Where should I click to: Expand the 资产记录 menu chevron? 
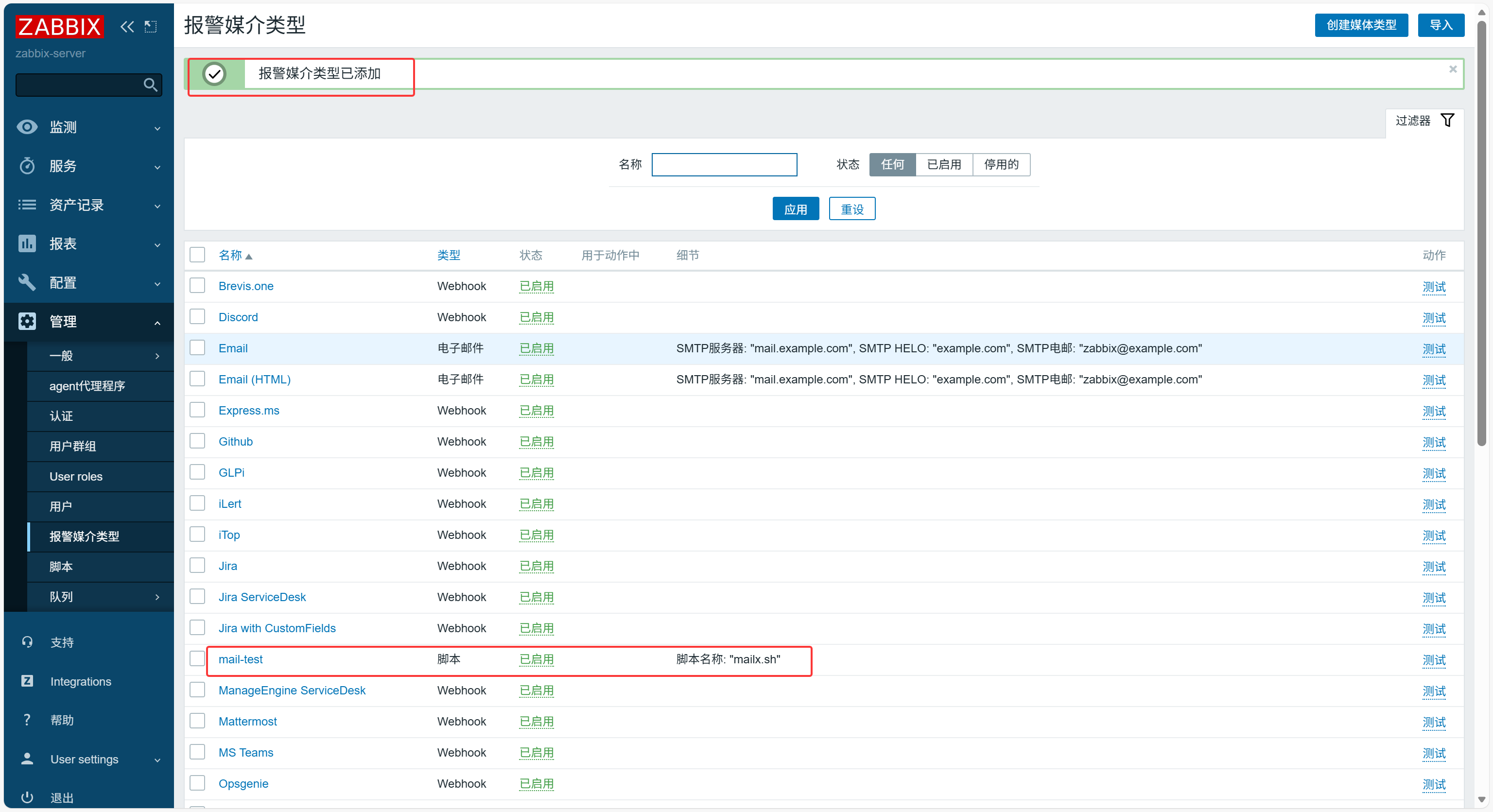pos(157,206)
